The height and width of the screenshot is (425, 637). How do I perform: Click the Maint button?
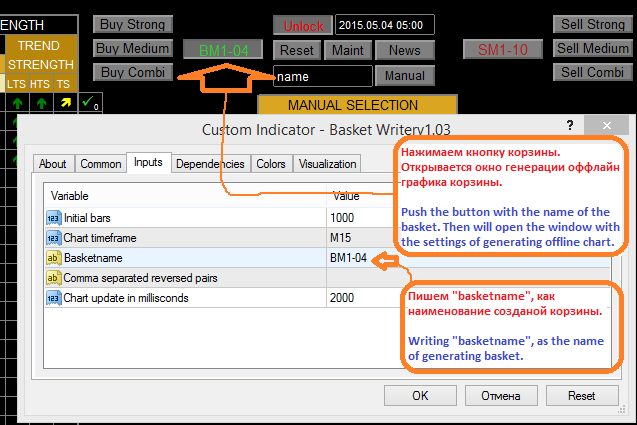(348, 50)
